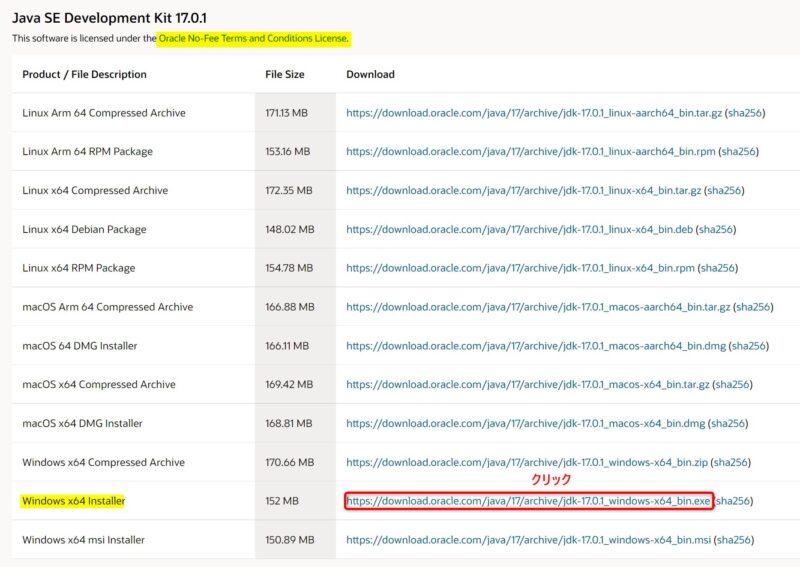This screenshot has width=800, height=567.
Task: Download the macos-aarch64_bin.dmg installer link
Action: [x=536, y=346]
